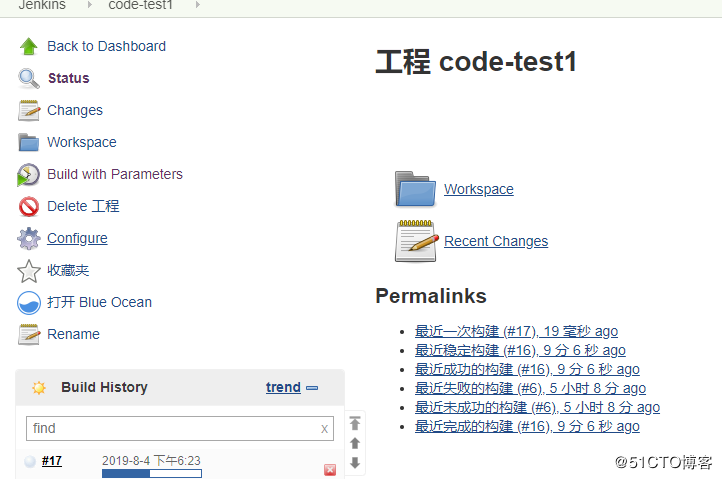Click the Blue Ocean circle icon
Viewport: 722px width, 479px height.
(29, 303)
